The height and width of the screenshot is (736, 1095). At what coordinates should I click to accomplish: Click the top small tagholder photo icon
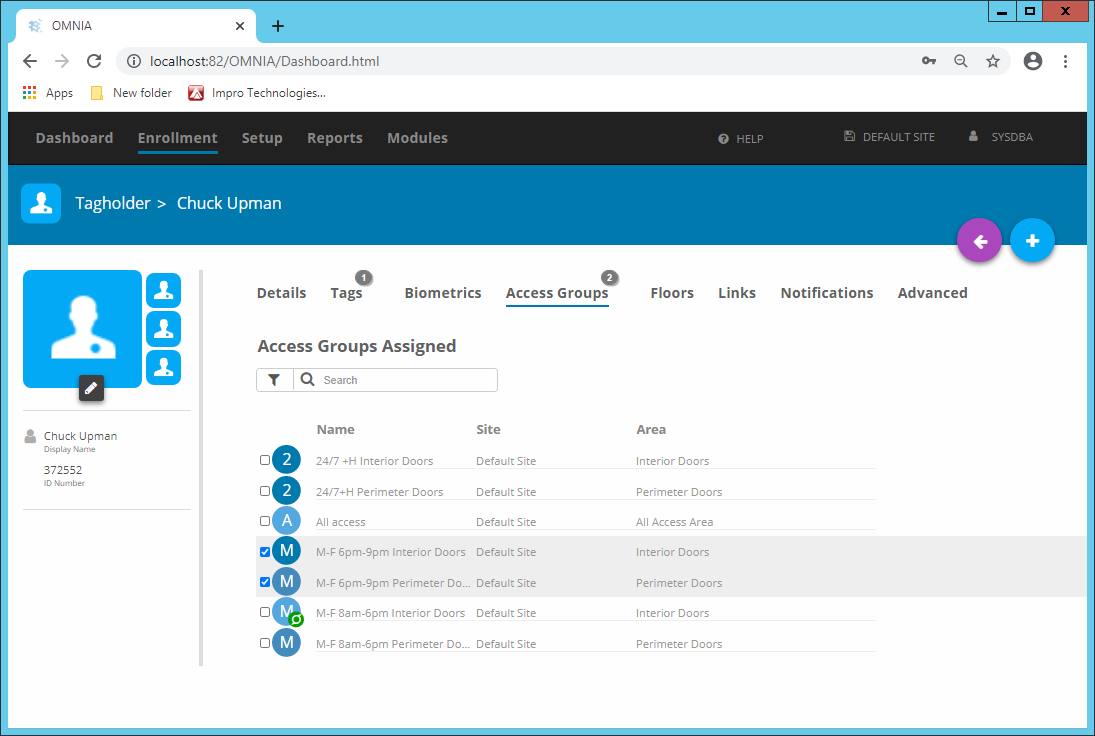163,290
